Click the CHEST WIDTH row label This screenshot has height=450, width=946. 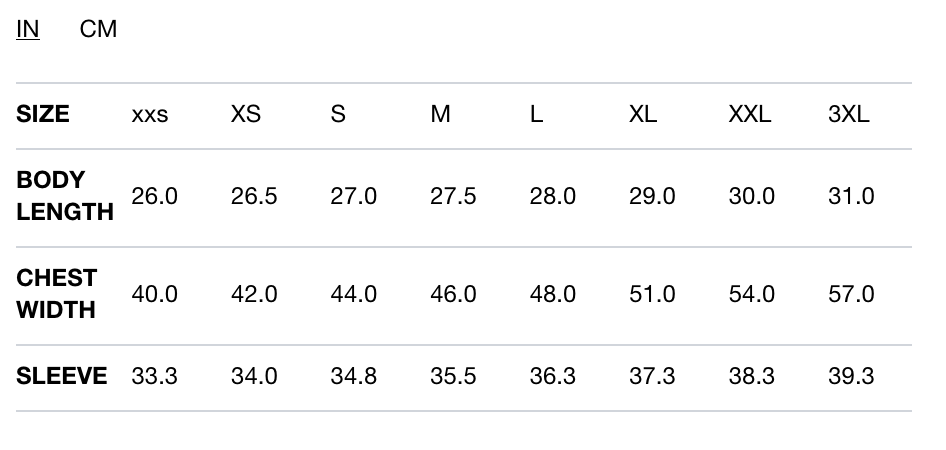click(x=57, y=294)
